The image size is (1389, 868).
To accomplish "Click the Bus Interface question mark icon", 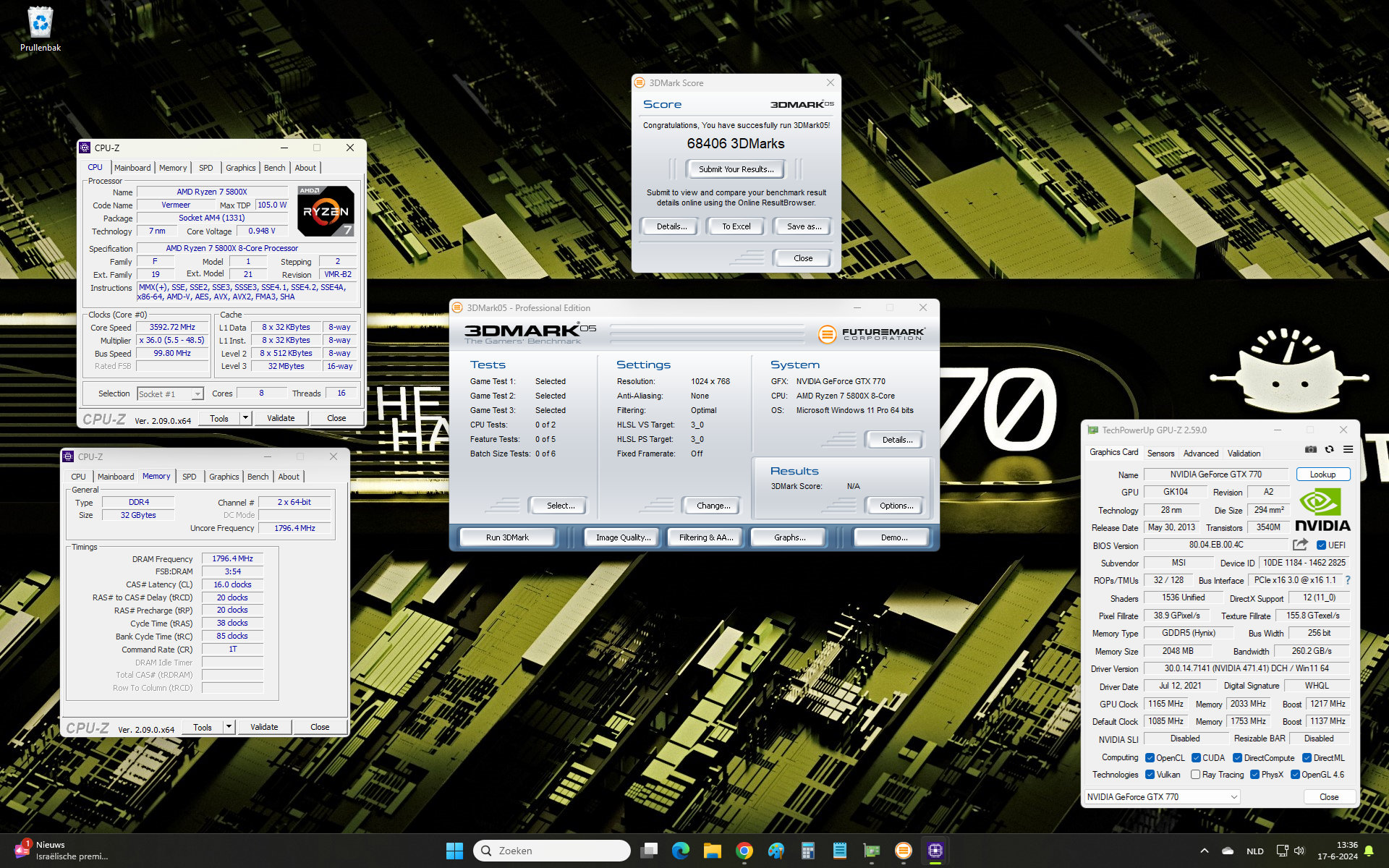I will tap(1348, 580).
